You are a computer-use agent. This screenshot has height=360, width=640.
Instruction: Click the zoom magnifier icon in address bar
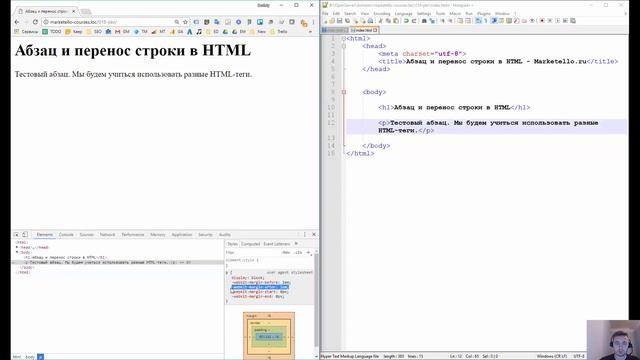177,22
